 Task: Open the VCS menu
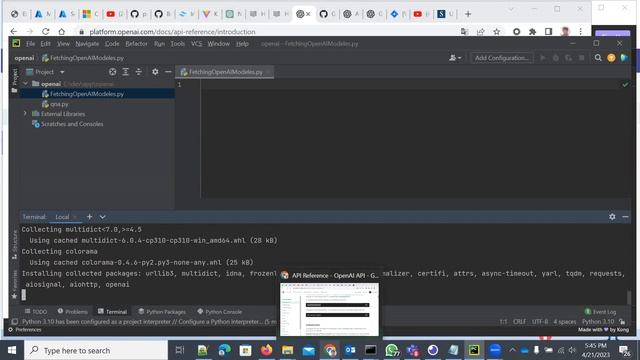196,44
